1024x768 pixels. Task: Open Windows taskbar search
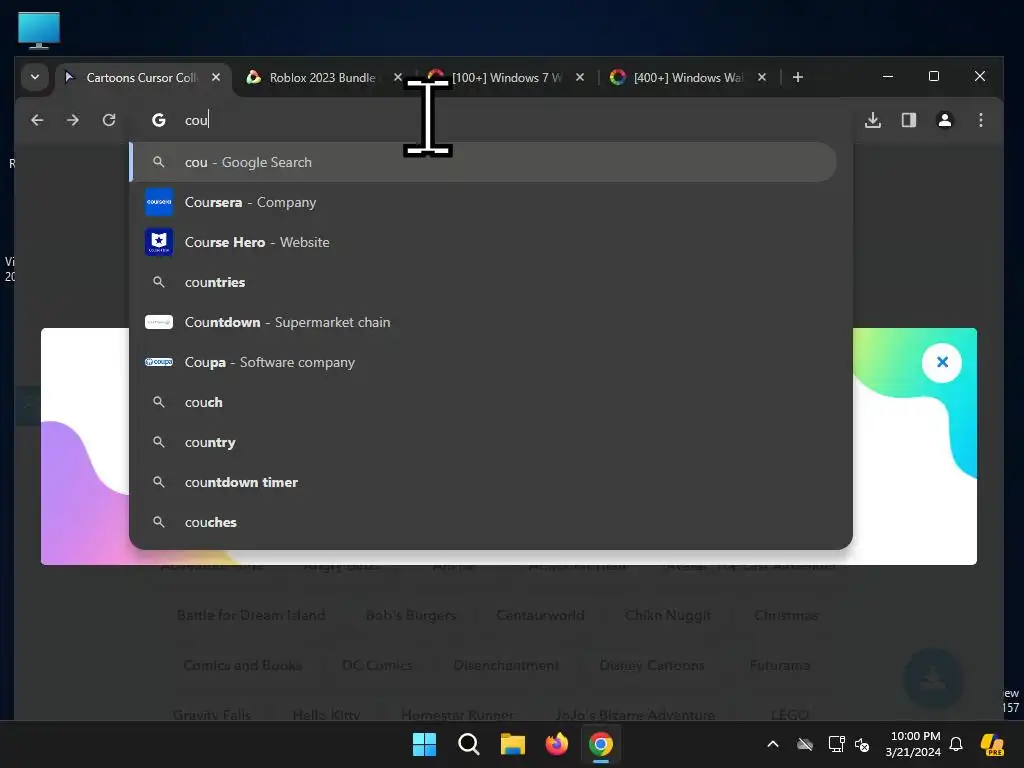pyautogui.click(x=468, y=744)
